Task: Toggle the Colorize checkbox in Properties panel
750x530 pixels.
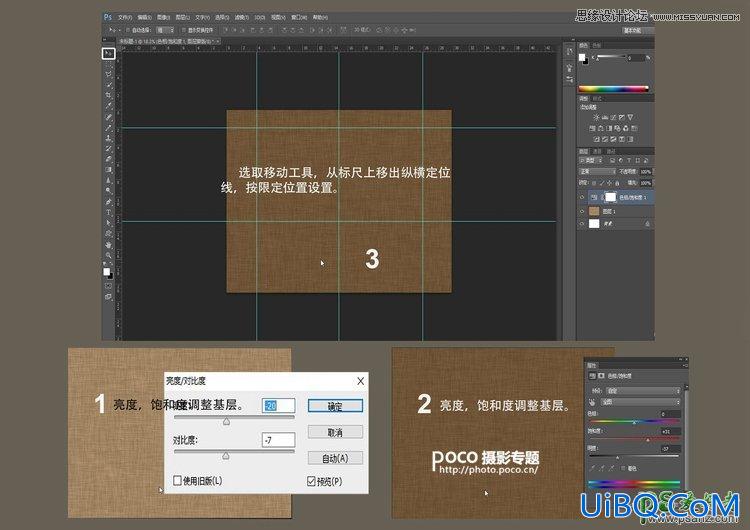Action: coord(623,468)
